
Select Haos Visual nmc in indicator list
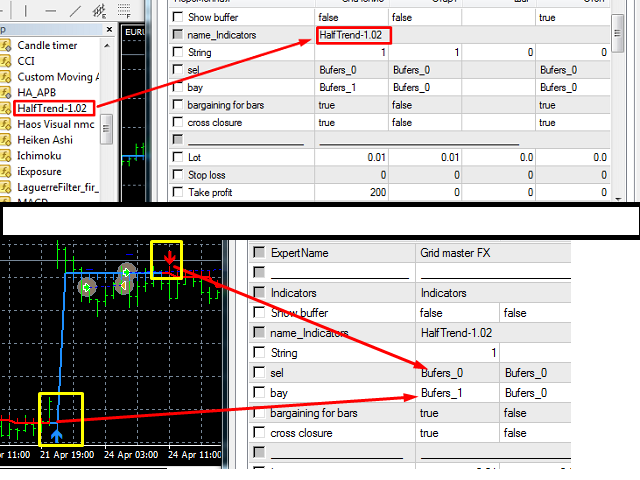56,124
